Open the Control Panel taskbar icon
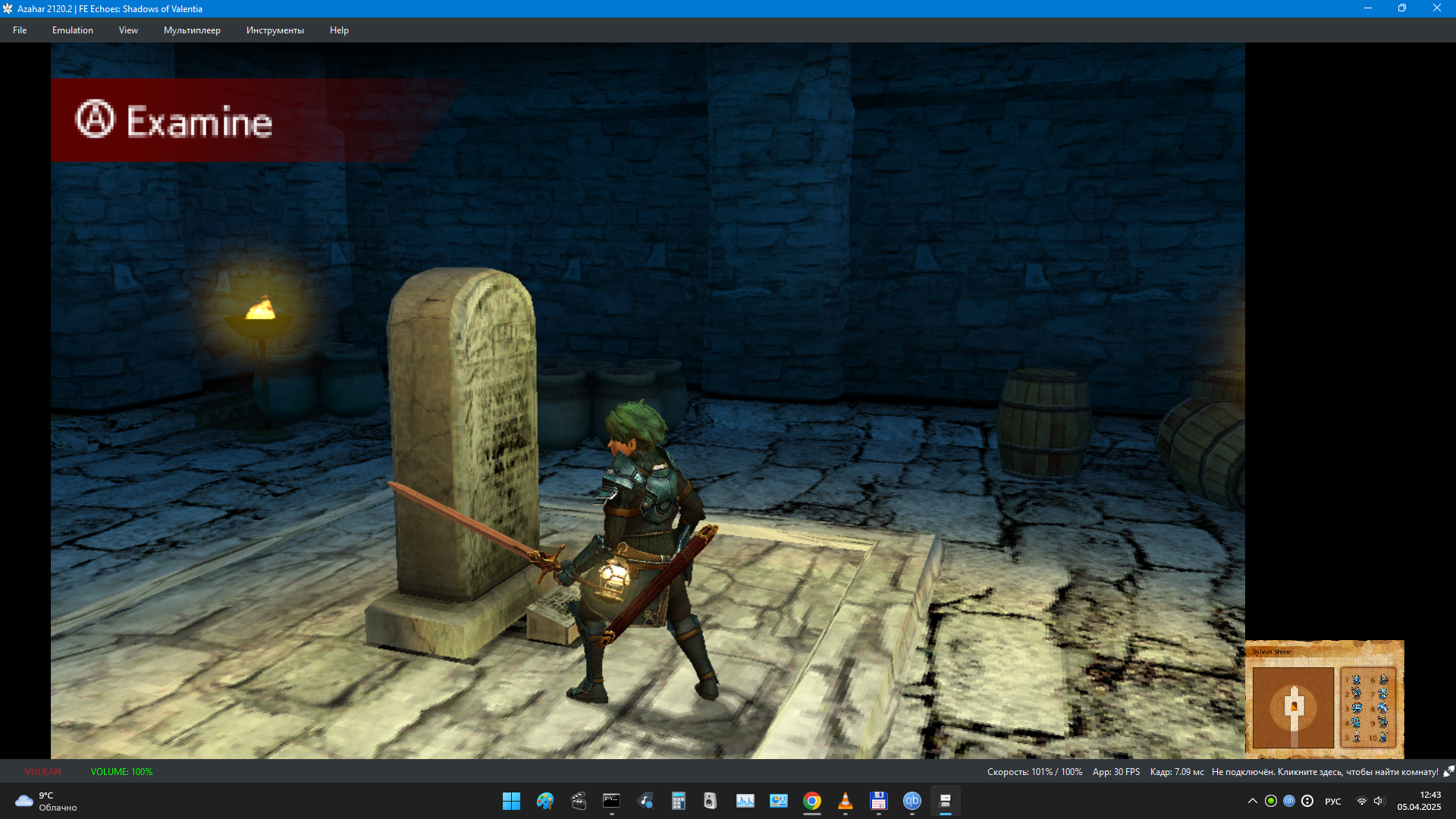This screenshot has height=819, width=1456. (779, 801)
